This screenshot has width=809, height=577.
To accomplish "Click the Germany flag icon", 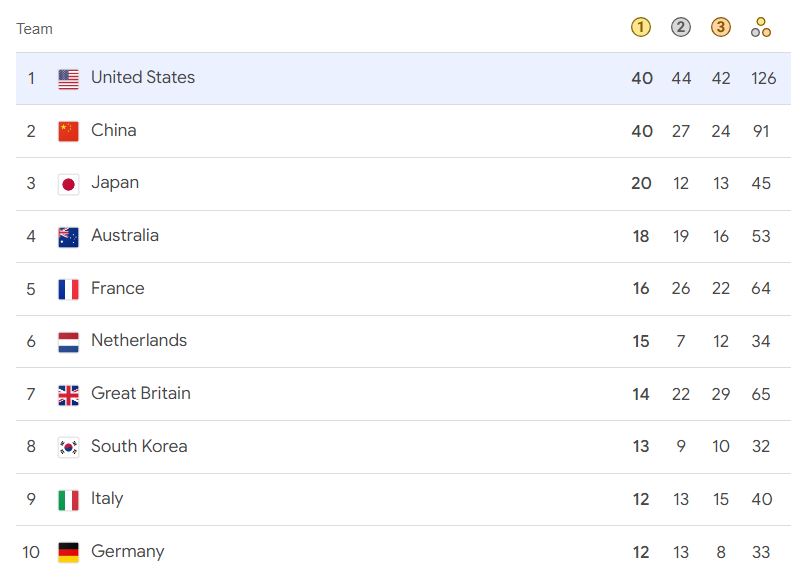I will [69, 552].
